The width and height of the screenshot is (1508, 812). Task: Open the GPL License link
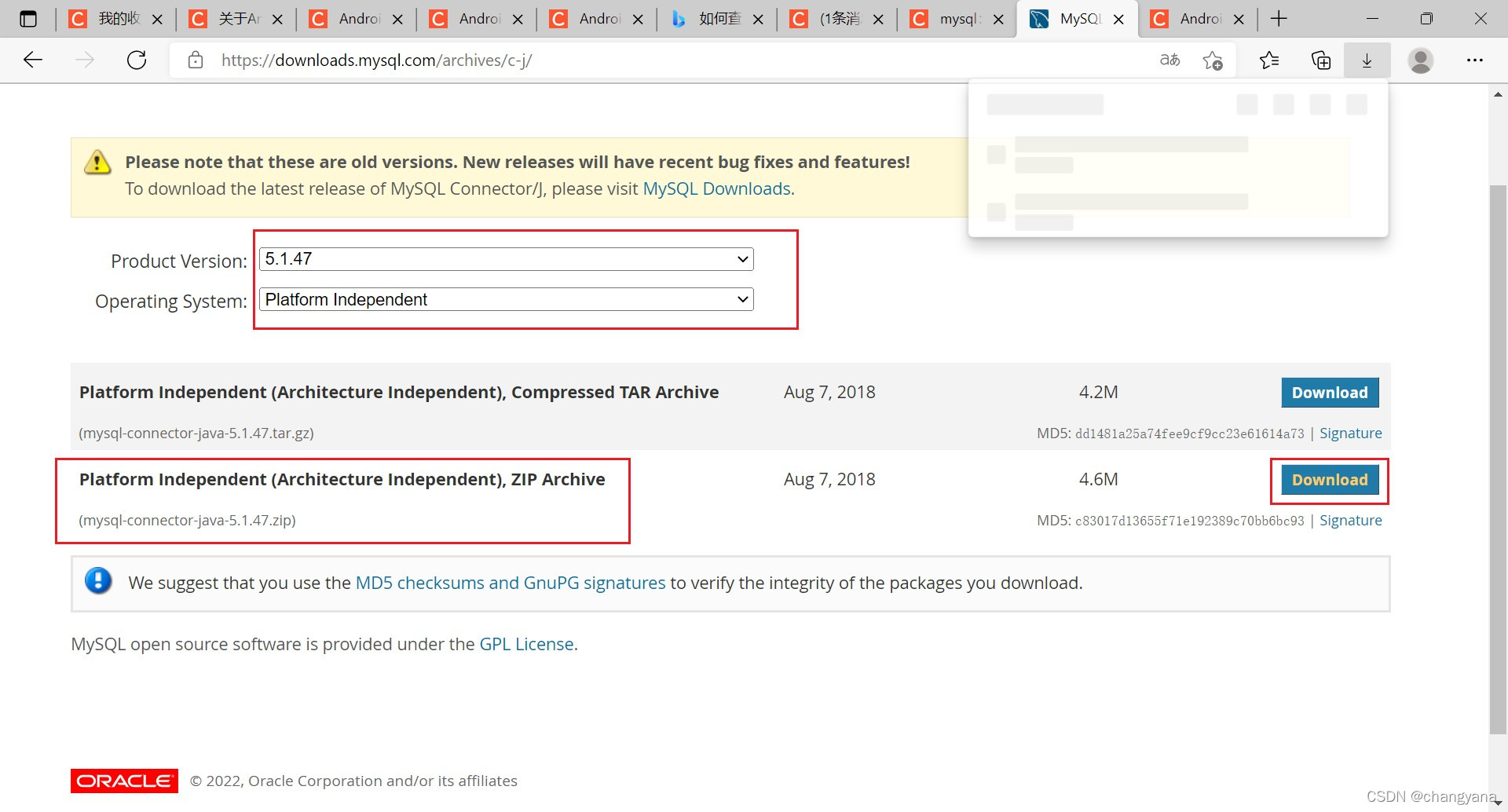(526, 644)
